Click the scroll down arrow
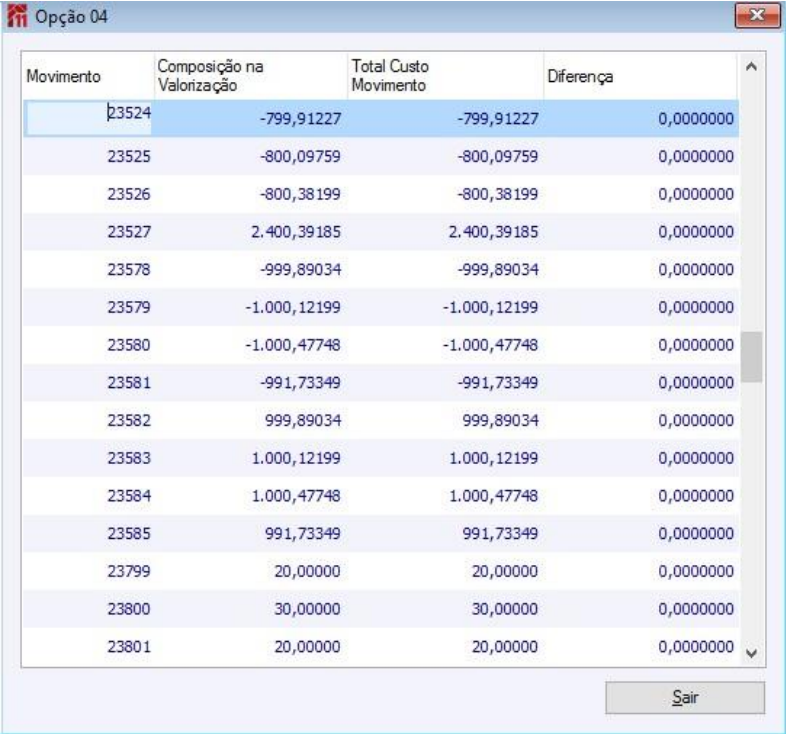This screenshot has width=786, height=734. pos(751,653)
